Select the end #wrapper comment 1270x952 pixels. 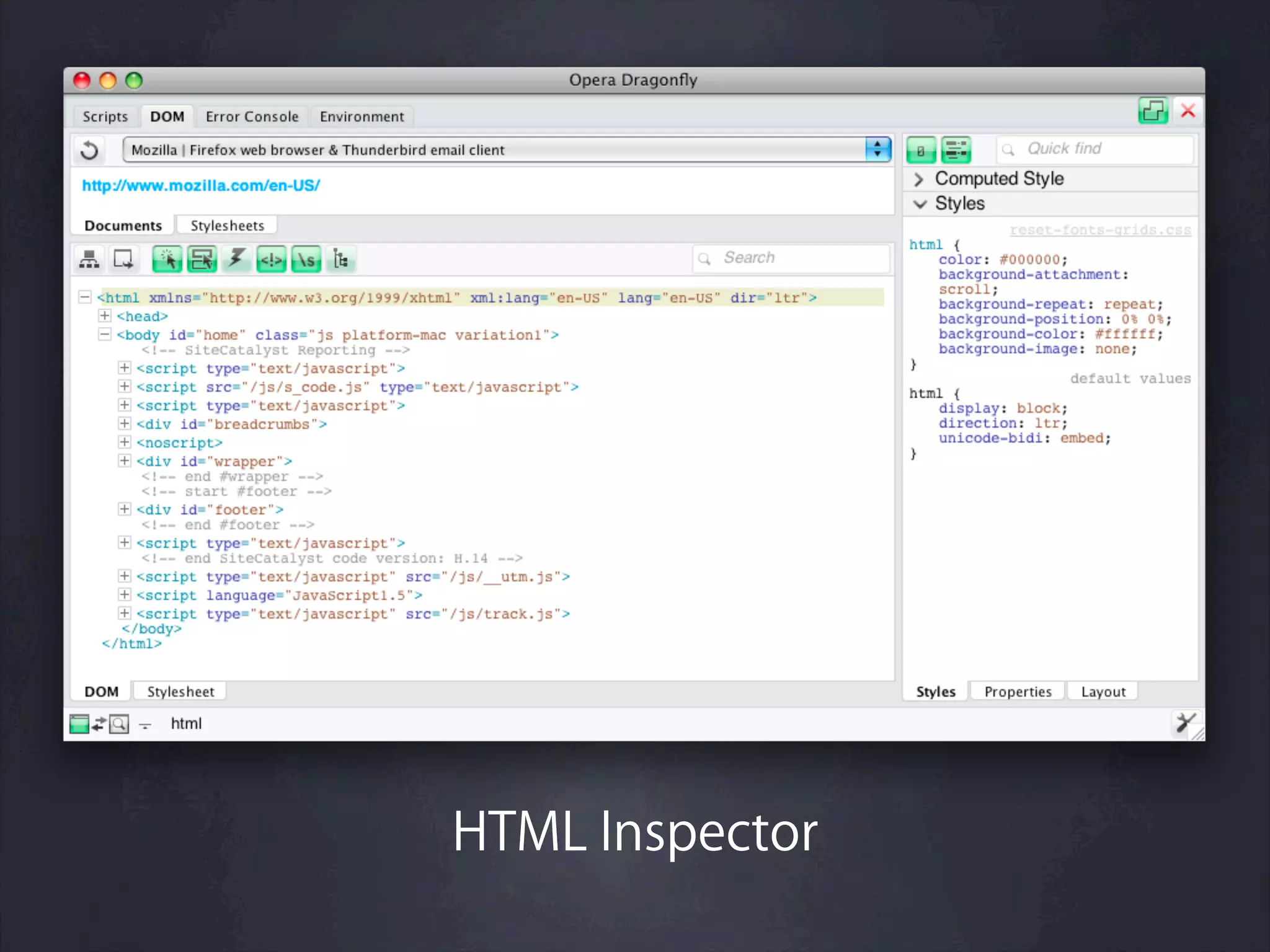click(x=232, y=477)
